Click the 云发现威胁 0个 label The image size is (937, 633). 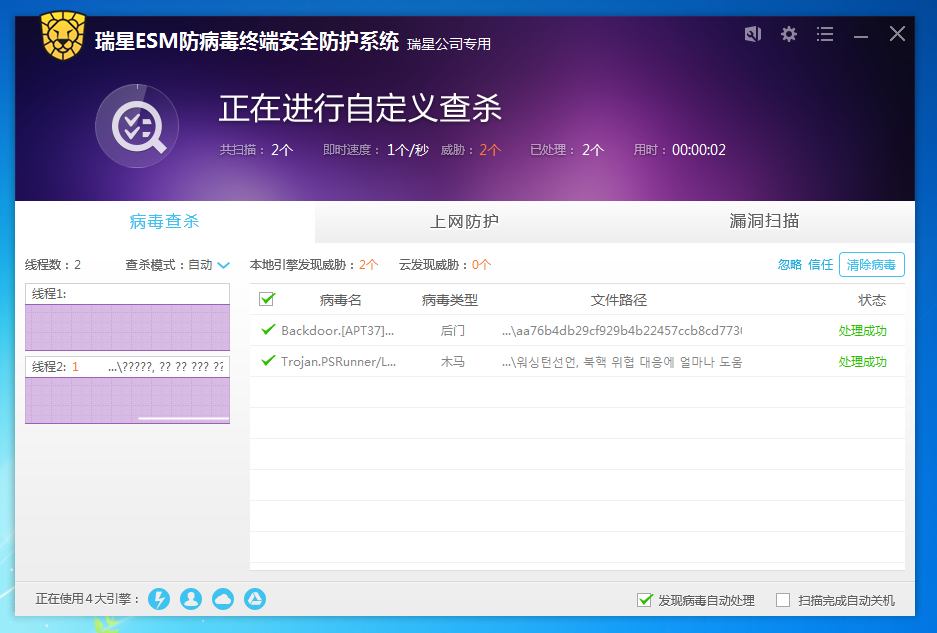pos(445,265)
